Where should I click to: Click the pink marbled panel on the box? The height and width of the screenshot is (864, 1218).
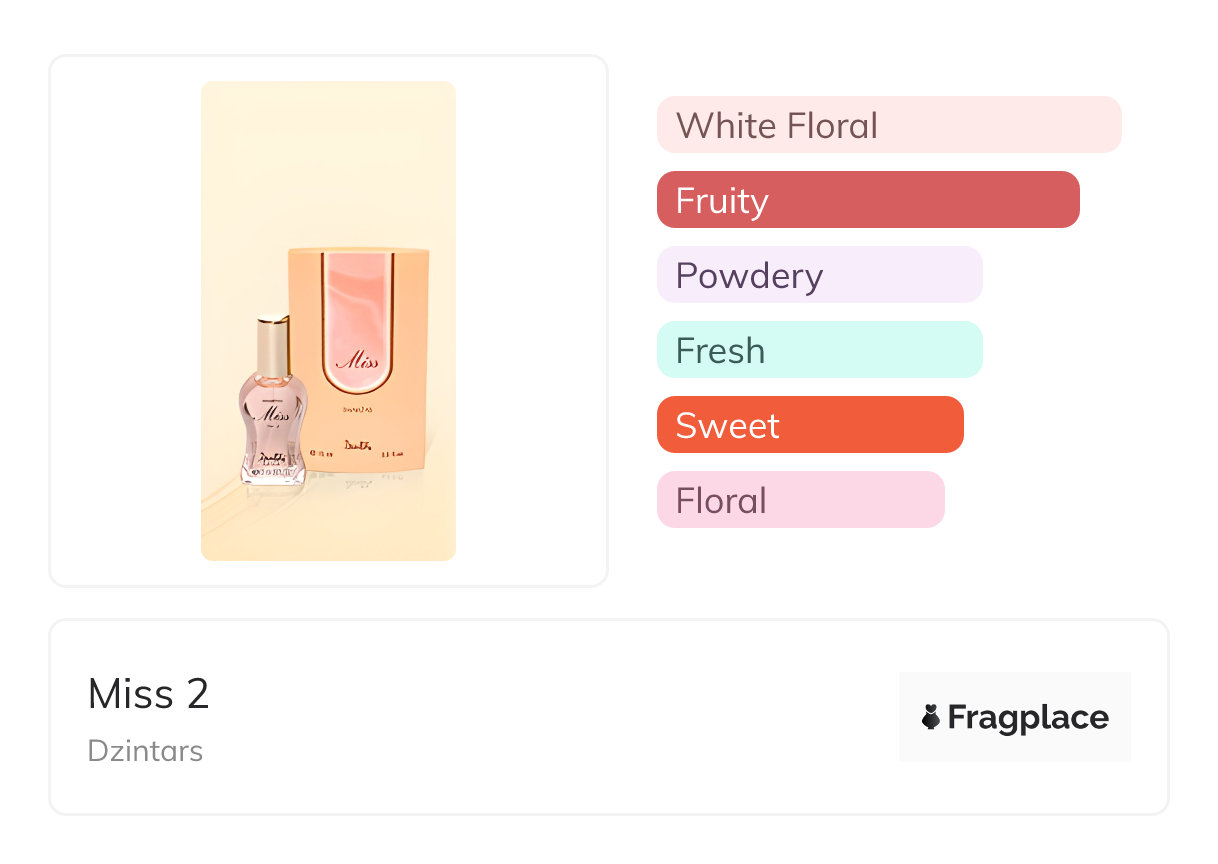357,300
